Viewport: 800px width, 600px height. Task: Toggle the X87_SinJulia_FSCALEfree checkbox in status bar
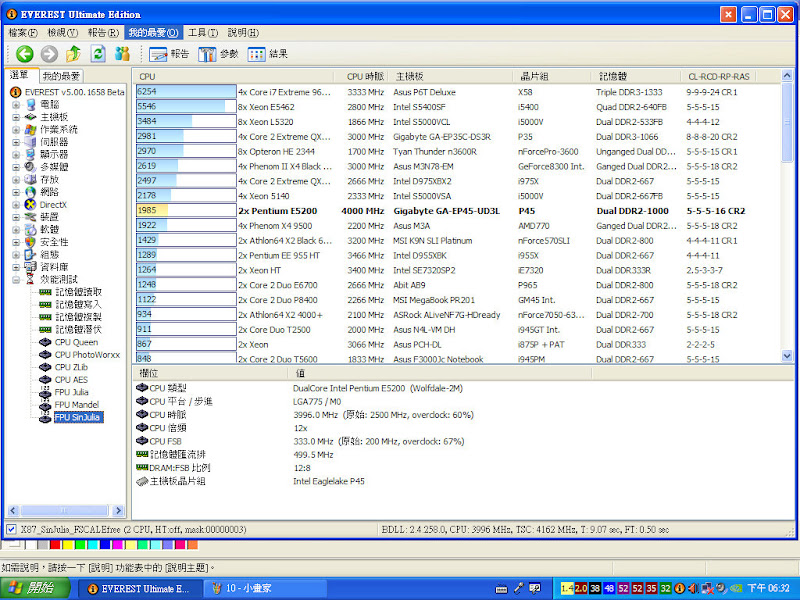tap(11, 529)
